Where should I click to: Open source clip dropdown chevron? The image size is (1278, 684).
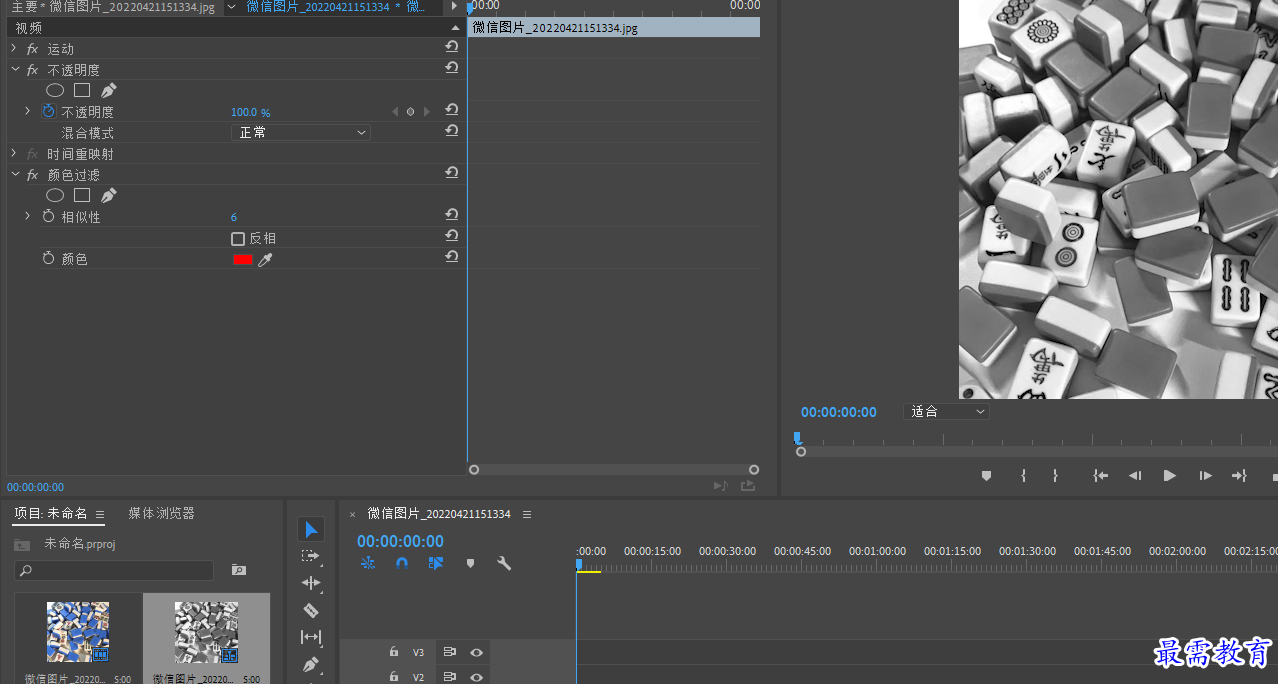[231, 7]
